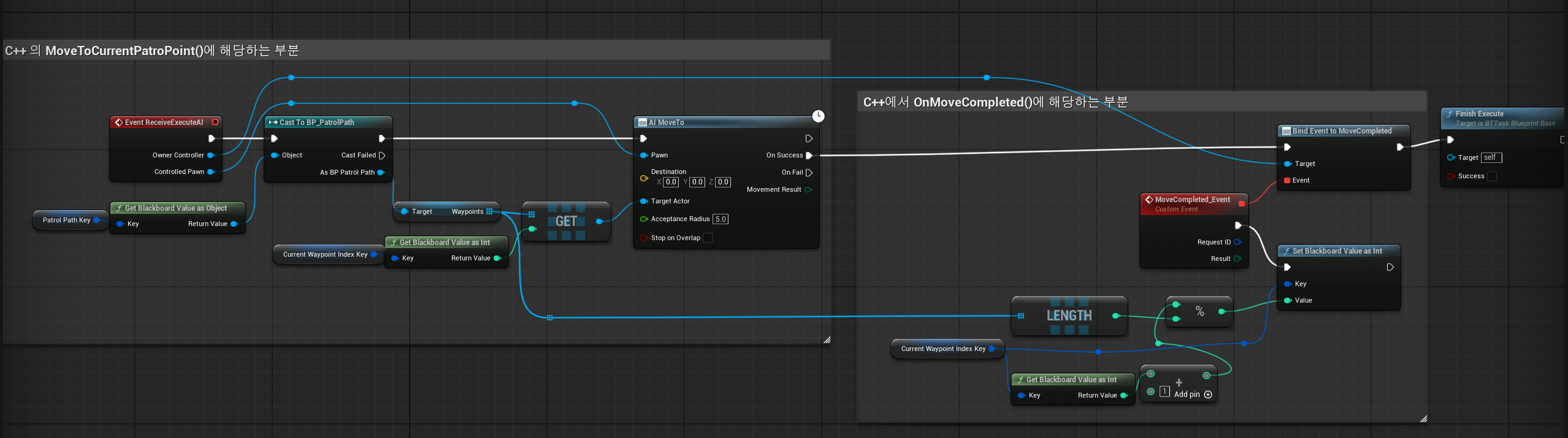
Task: Click the Pawn input pin on AI MoveTo
Action: 644,156
